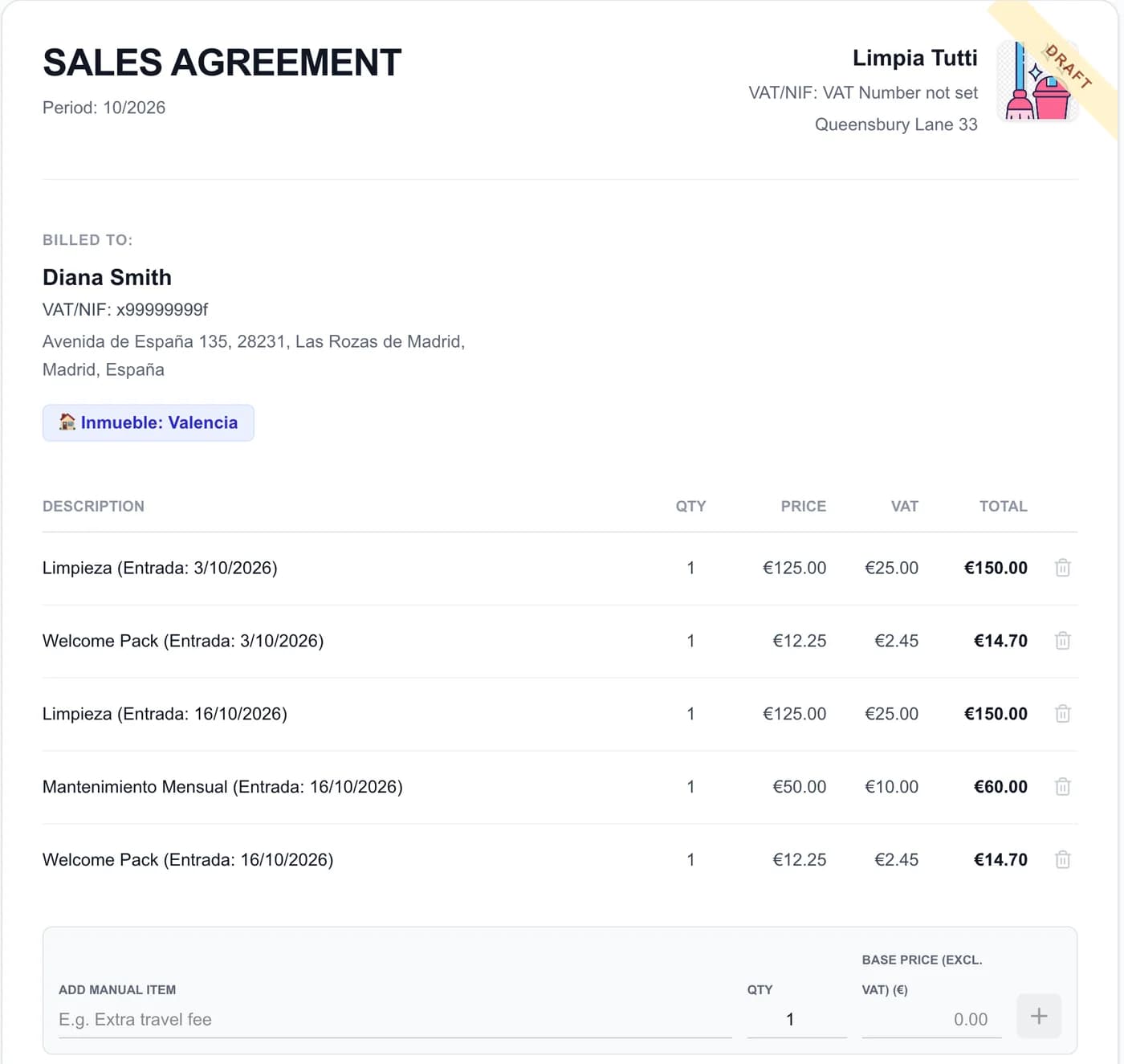Click the ADD MANUAL ITEM label
This screenshot has width=1124, height=1064.
[x=117, y=990]
